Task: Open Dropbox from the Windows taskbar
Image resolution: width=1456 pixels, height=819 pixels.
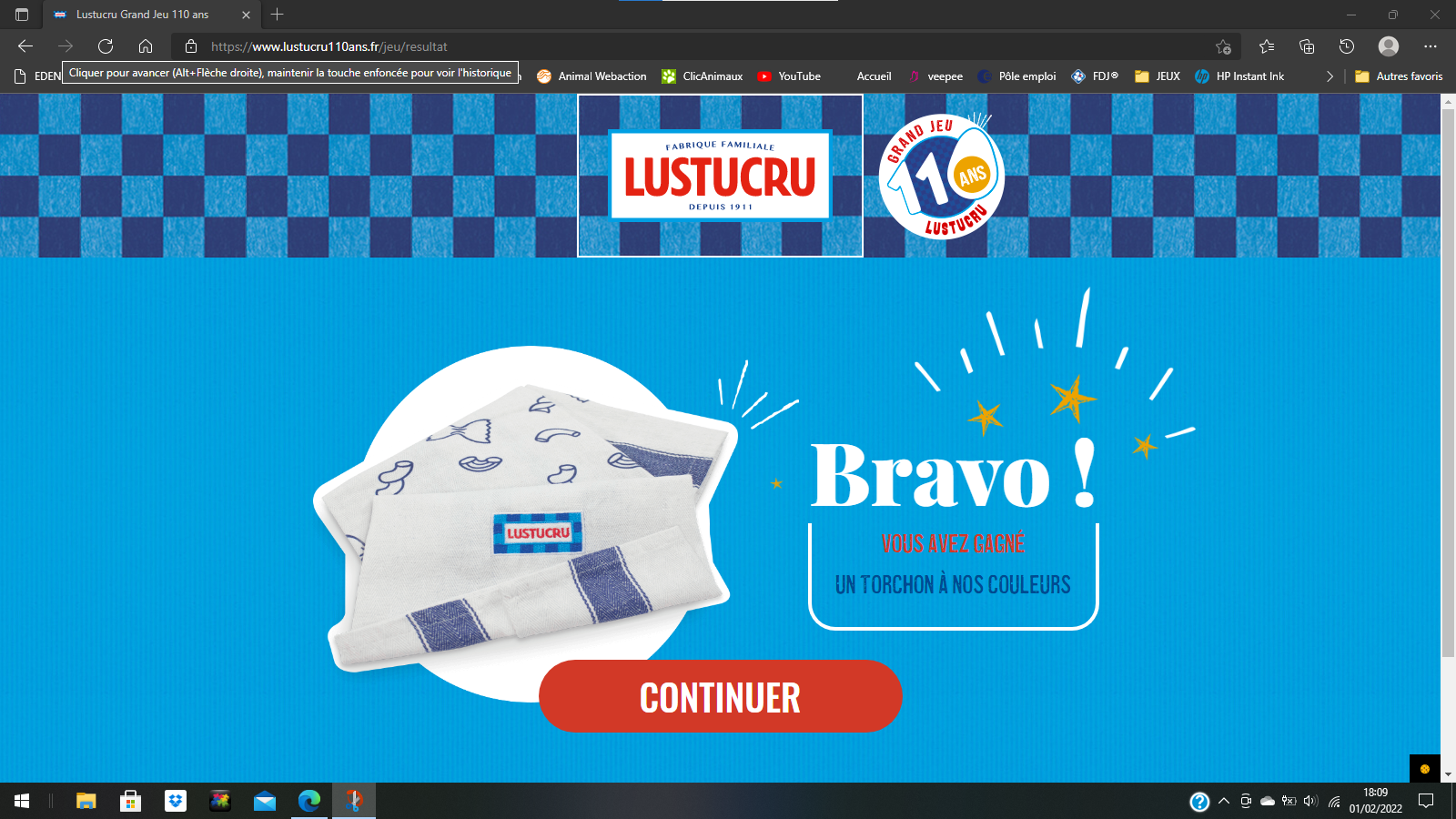Action: [176, 801]
